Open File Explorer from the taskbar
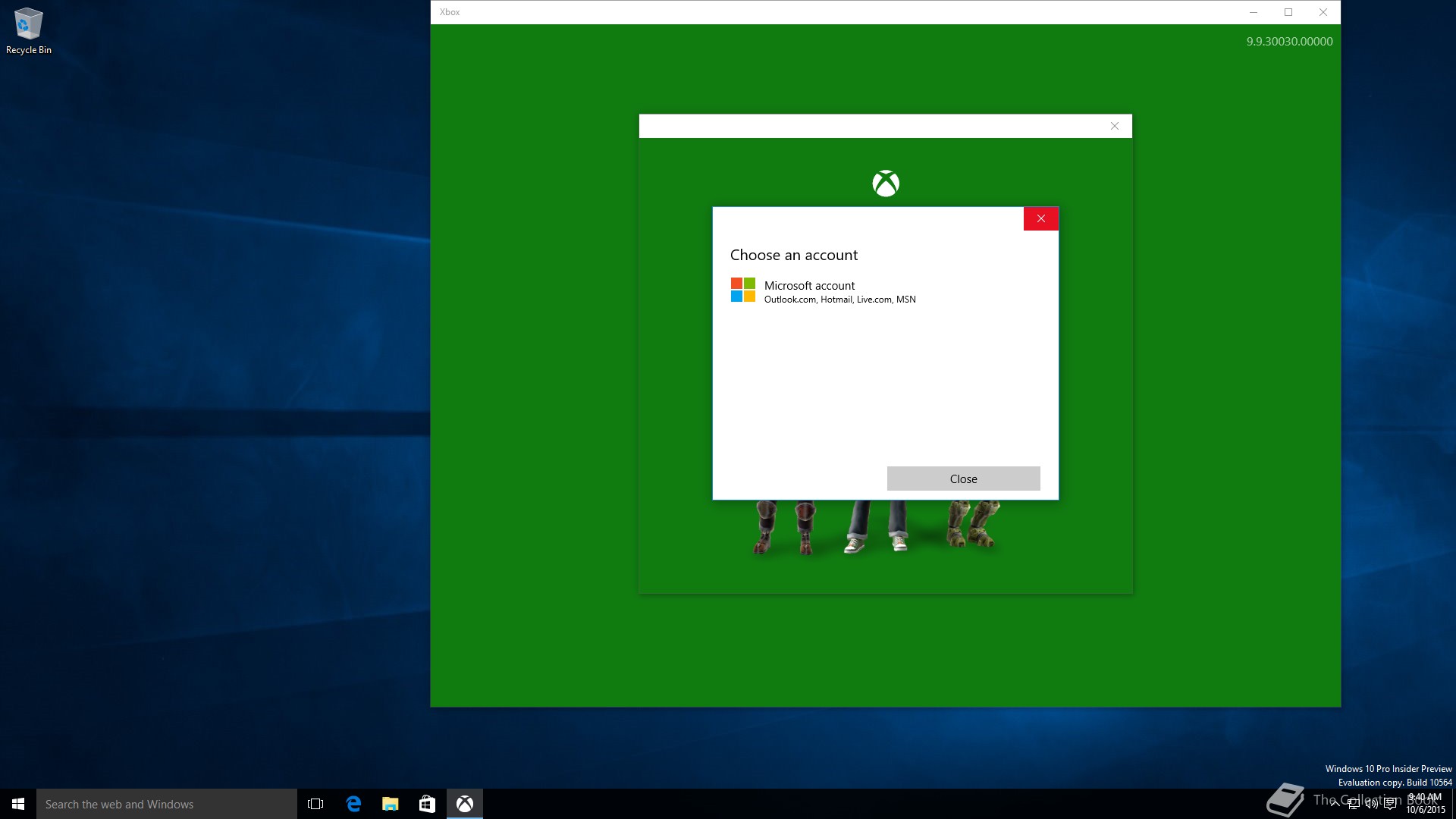The width and height of the screenshot is (1456, 819). [x=390, y=804]
